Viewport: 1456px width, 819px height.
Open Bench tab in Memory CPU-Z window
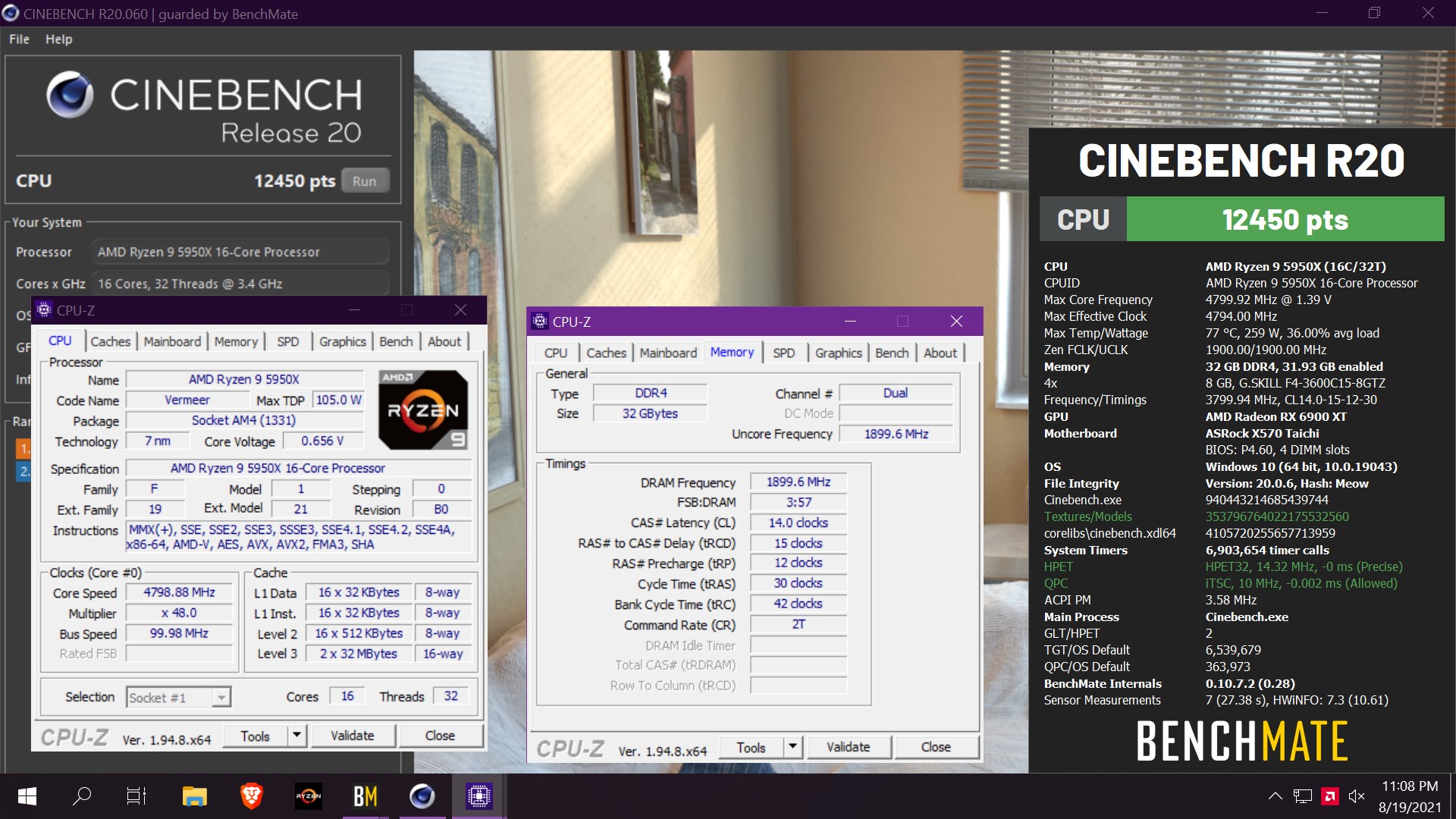(892, 353)
